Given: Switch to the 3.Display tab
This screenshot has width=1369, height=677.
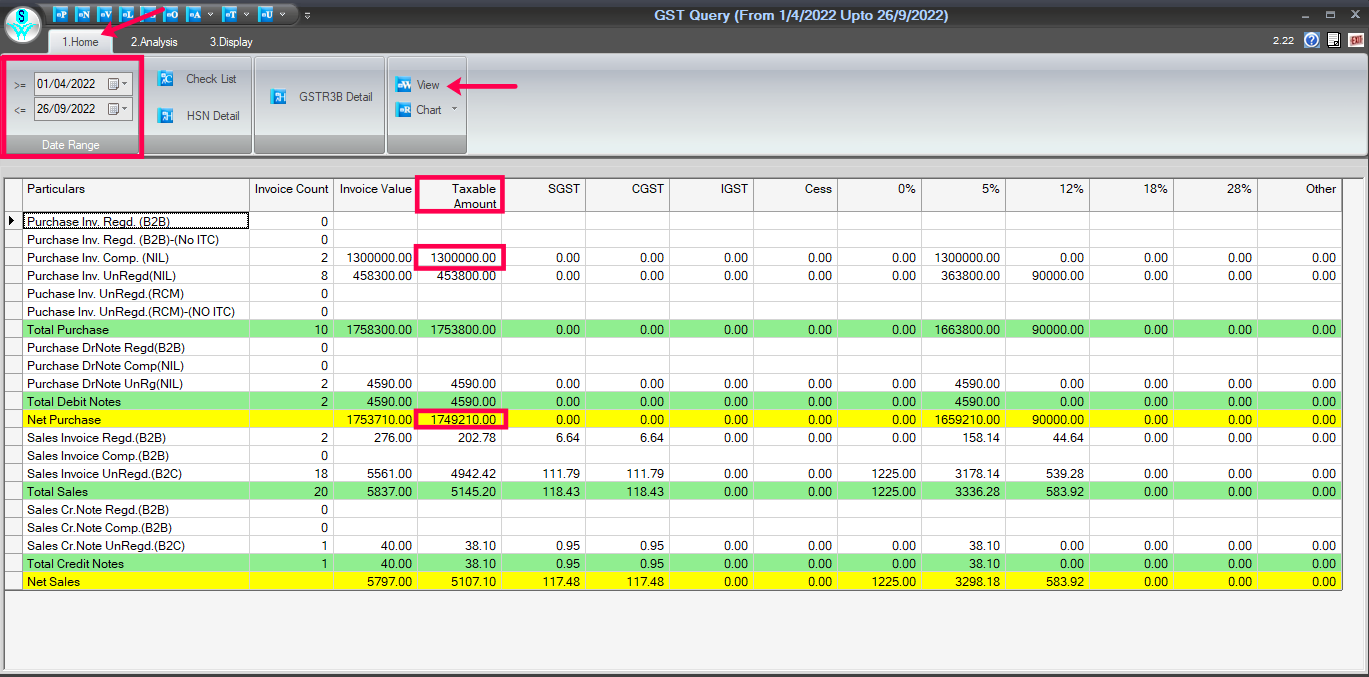Looking at the screenshot, I should pos(231,42).
